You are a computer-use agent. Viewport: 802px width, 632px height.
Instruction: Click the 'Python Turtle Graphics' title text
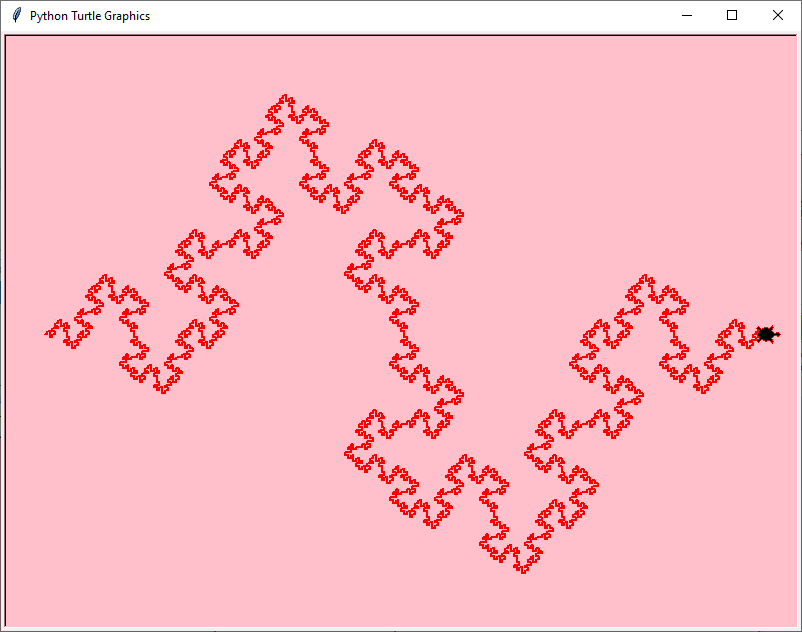(90, 16)
